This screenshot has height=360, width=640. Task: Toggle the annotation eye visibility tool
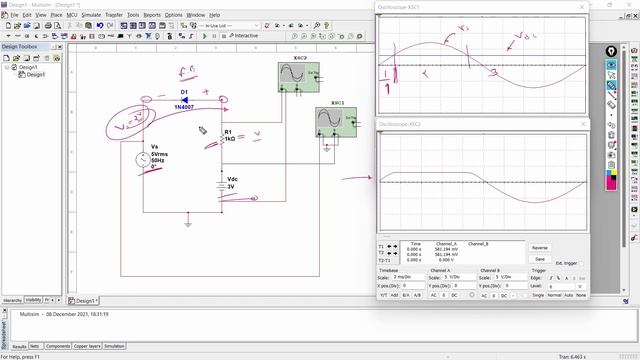[611, 64]
